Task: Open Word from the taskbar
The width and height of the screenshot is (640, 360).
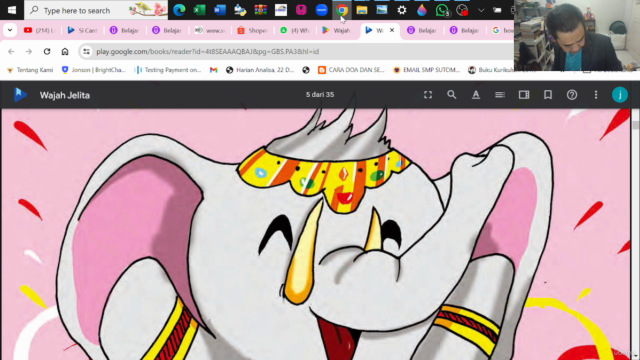Action: 220,10
